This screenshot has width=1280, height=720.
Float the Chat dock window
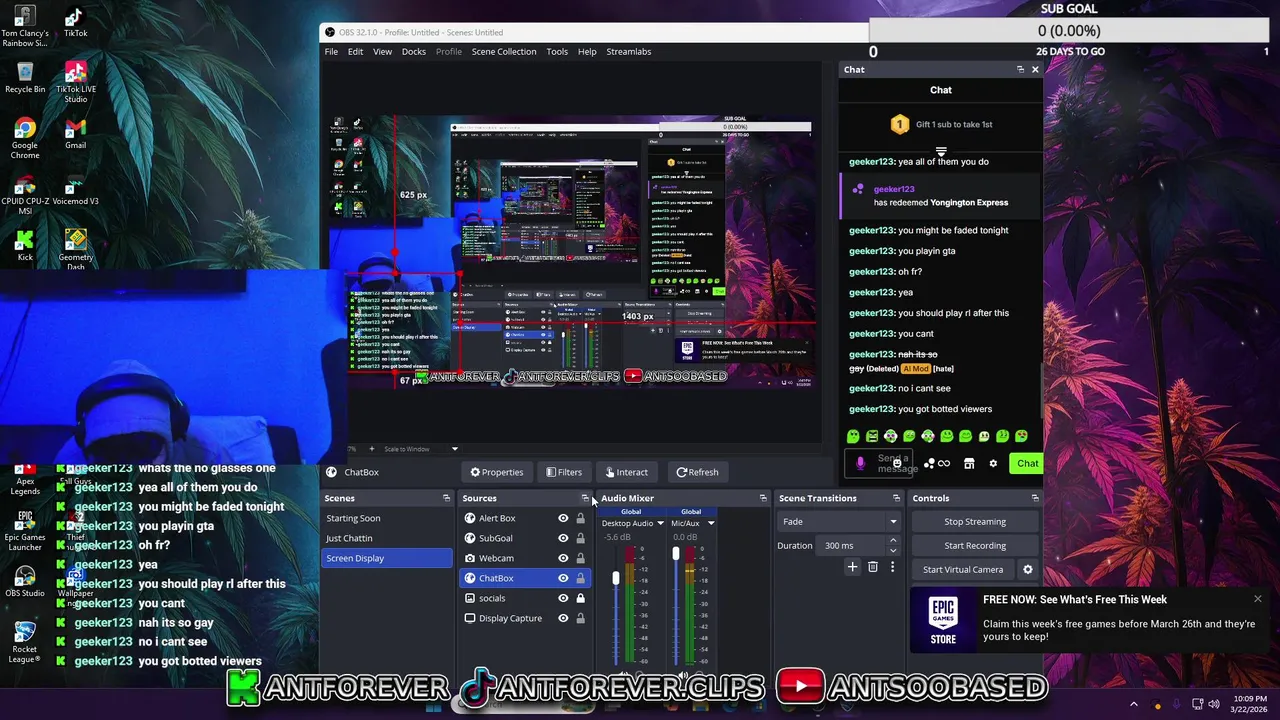click(1020, 69)
